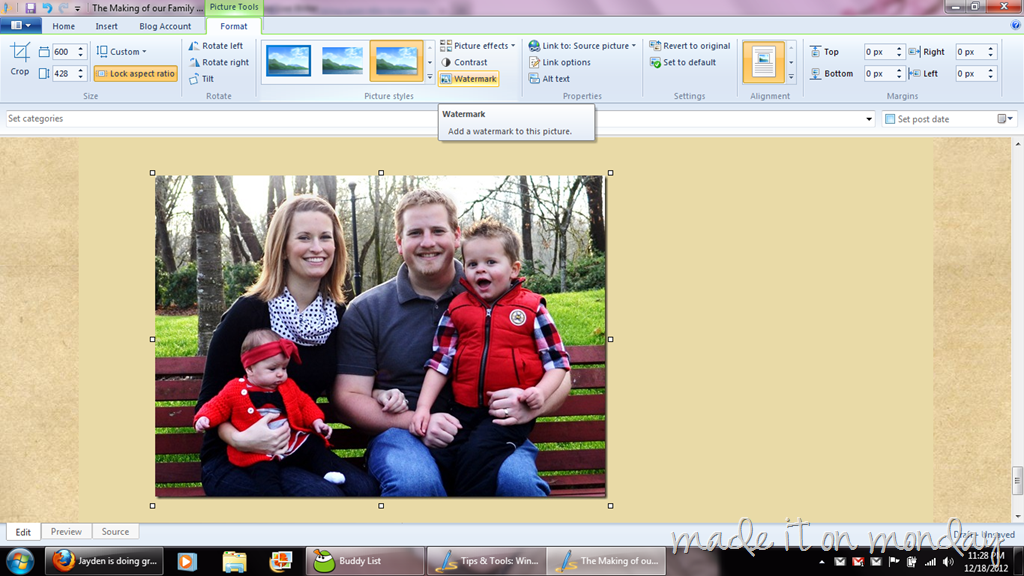Screen dimensions: 1024x576
Task: Open Link options
Action: 560,63
